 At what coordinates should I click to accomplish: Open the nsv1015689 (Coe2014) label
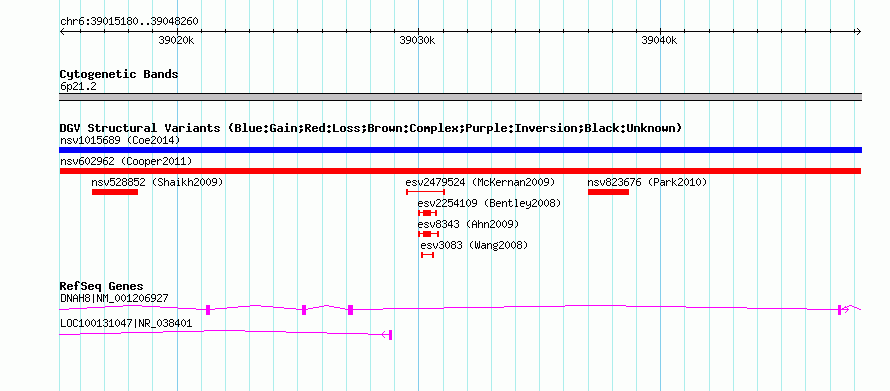120,140
